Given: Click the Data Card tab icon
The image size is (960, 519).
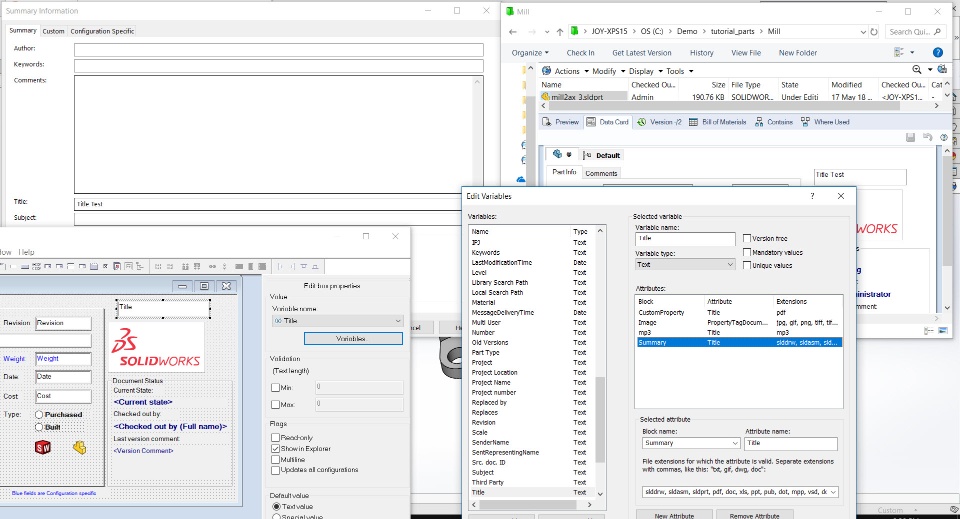Looking at the screenshot, I should click(591, 122).
